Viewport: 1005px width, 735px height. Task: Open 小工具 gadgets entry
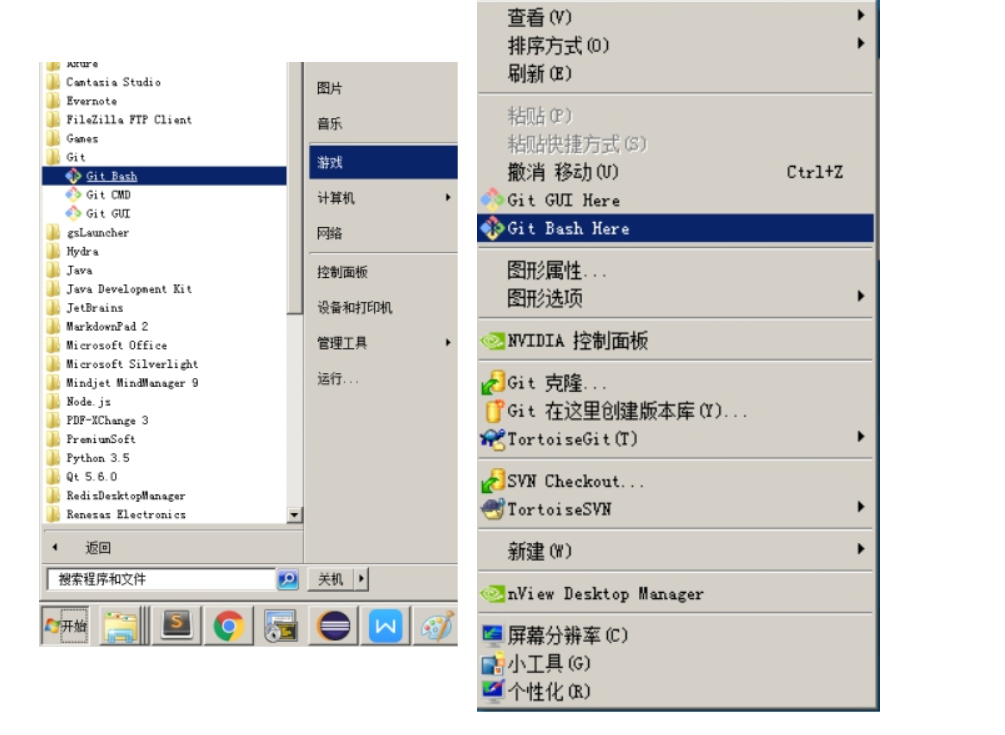(x=675, y=663)
